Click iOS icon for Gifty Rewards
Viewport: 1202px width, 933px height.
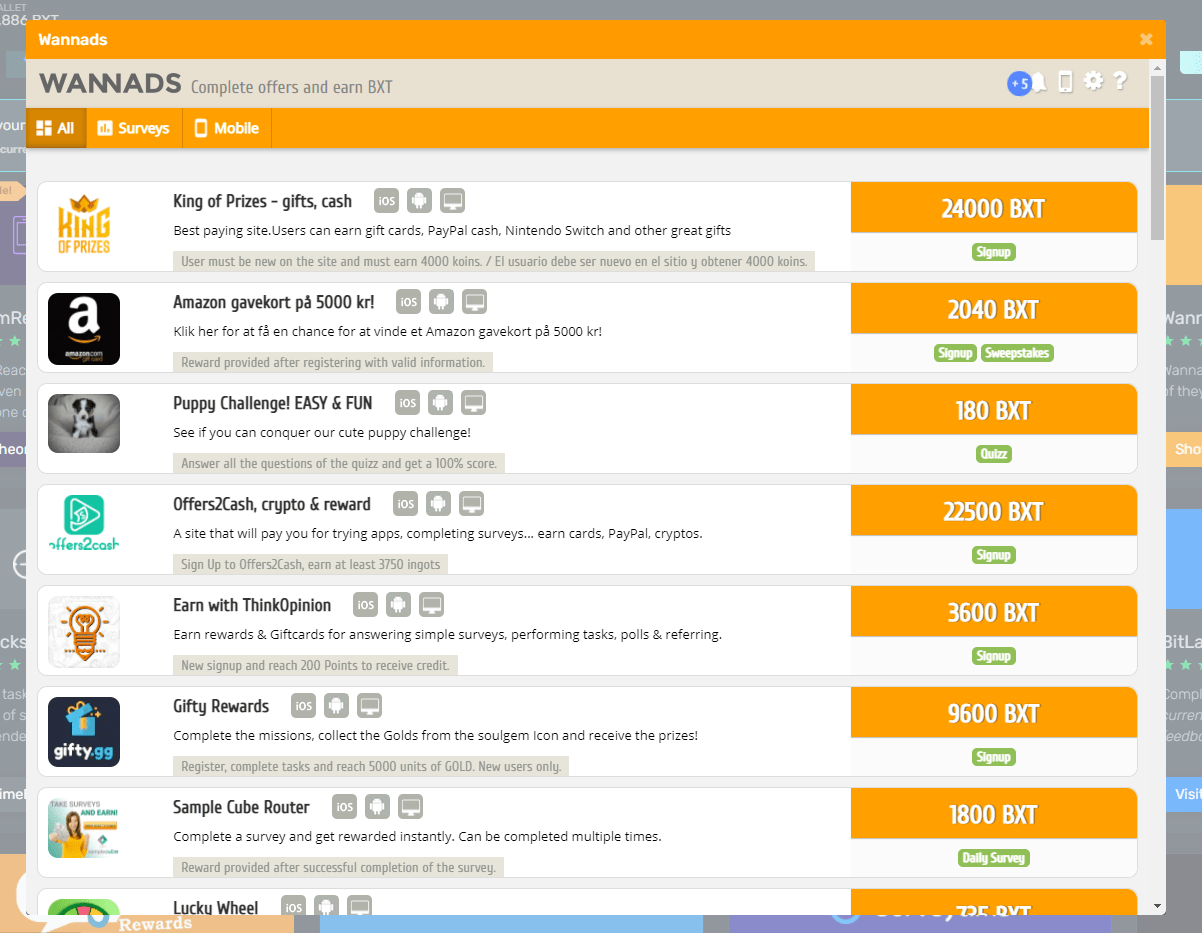point(304,706)
